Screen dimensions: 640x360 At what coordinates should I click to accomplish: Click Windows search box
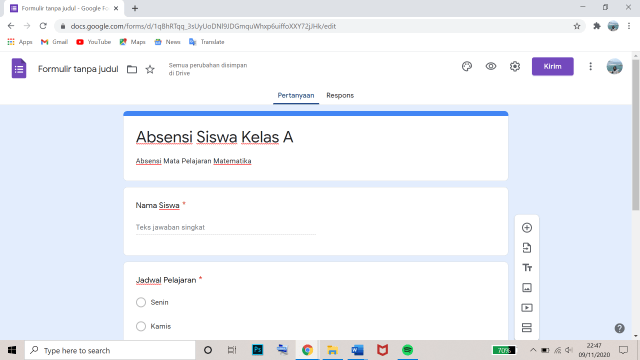coord(110,350)
